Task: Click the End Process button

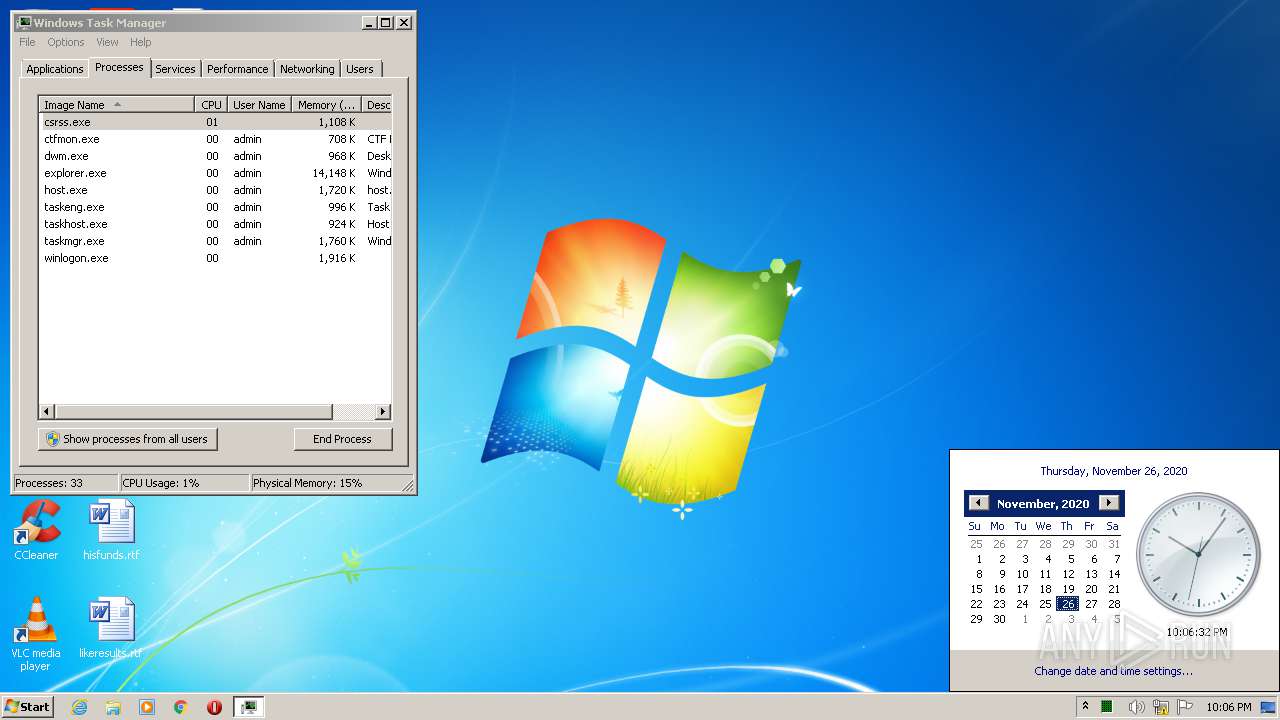Action: 343,439
